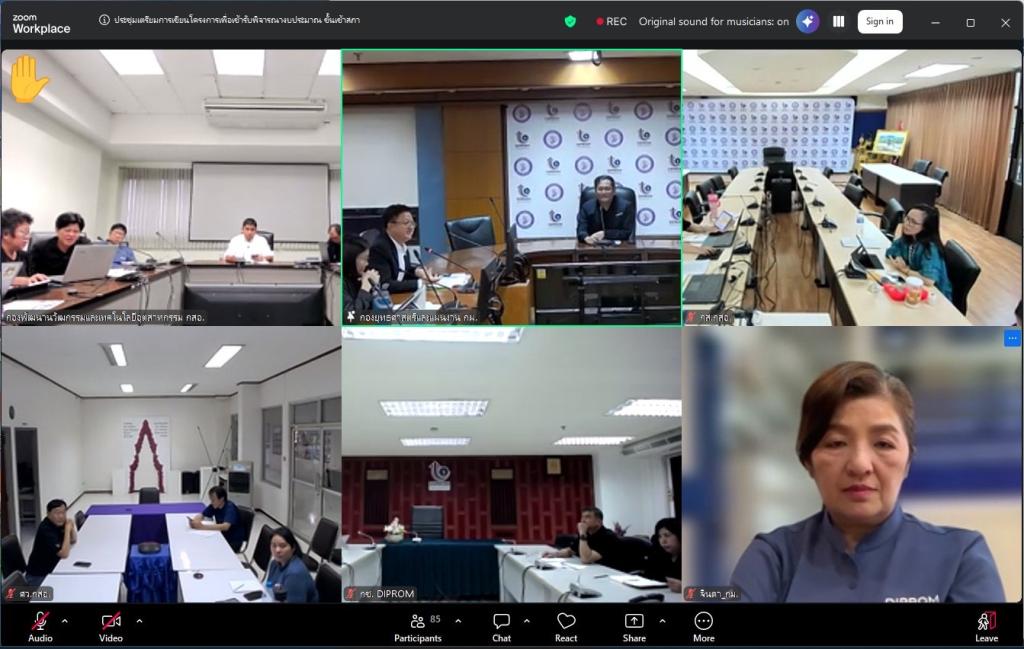The width and height of the screenshot is (1024, 649).
Task: Open the blue three-dot menu on the woman's video tile
Action: click(1012, 338)
